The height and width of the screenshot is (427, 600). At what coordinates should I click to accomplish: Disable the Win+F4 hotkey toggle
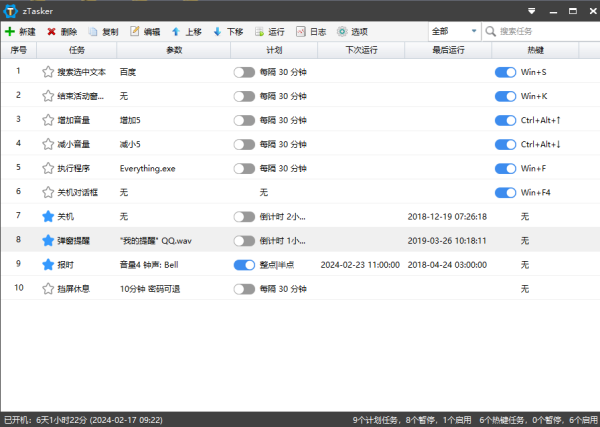click(x=505, y=193)
